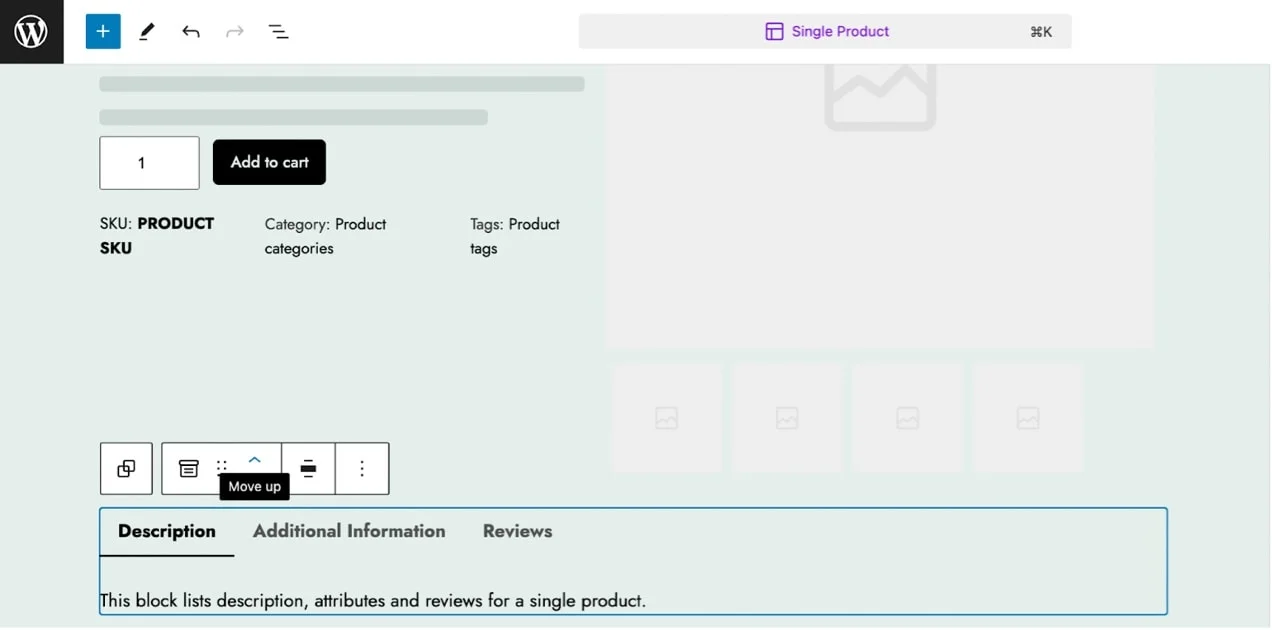Switch to the Additional Information tab
This screenshot has height=630, width=1272.
[349, 531]
